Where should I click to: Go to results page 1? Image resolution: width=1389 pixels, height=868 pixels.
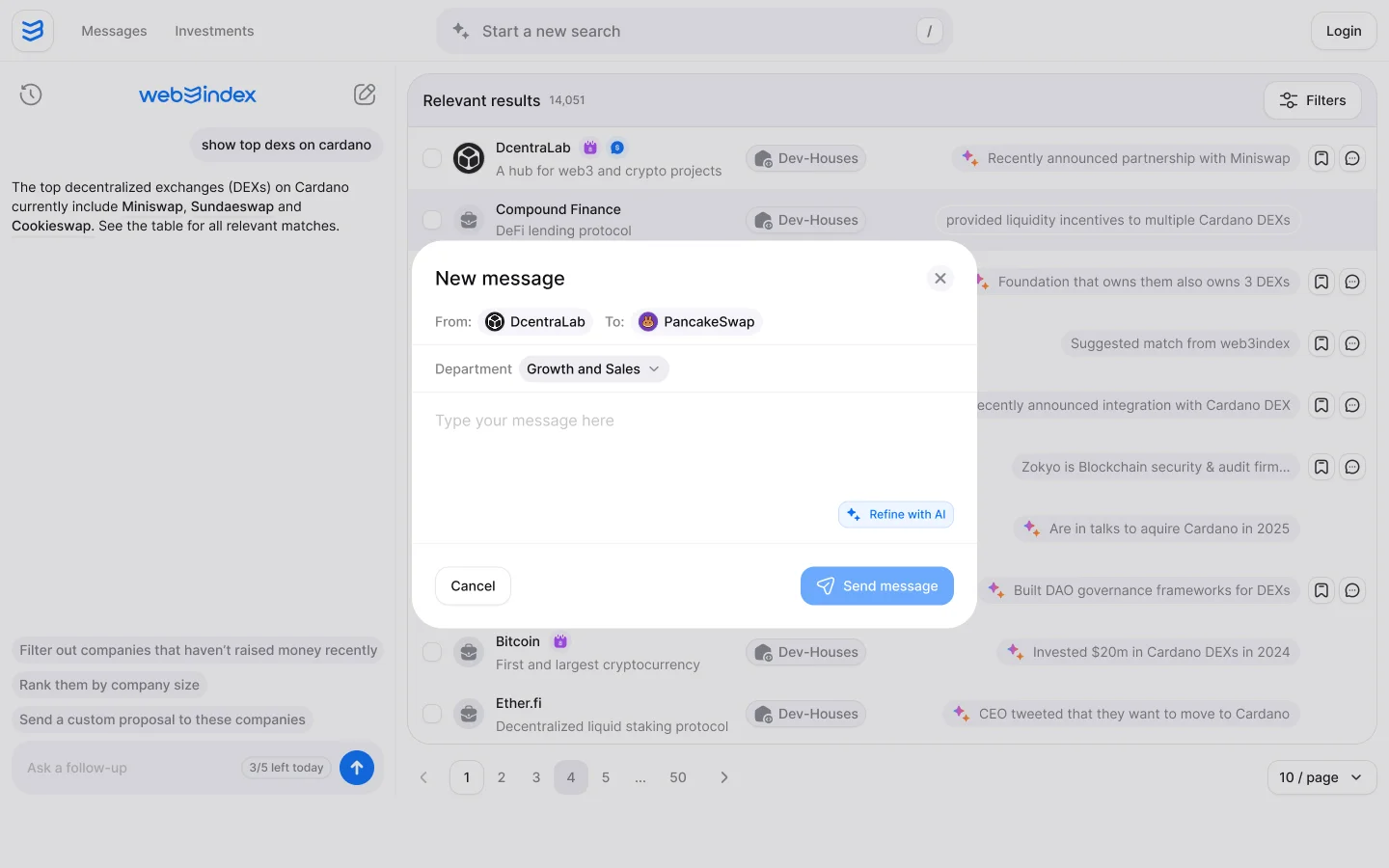pyautogui.click(x=467, y=777)
